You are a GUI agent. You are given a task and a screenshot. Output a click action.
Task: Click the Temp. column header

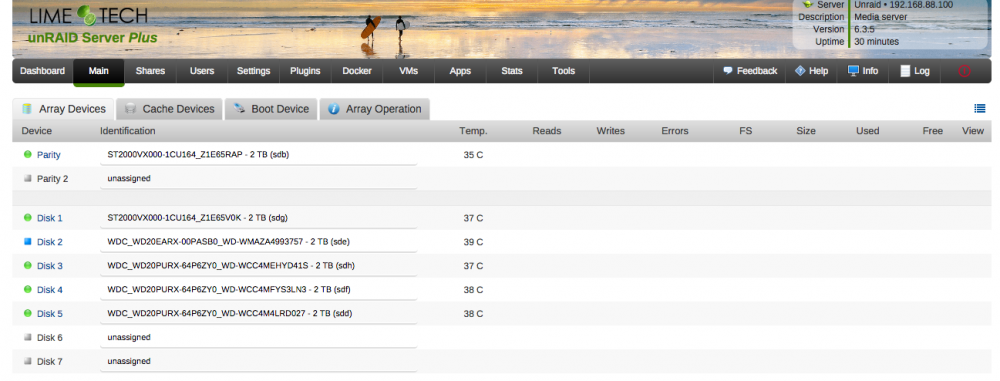(x=473, y=131)
